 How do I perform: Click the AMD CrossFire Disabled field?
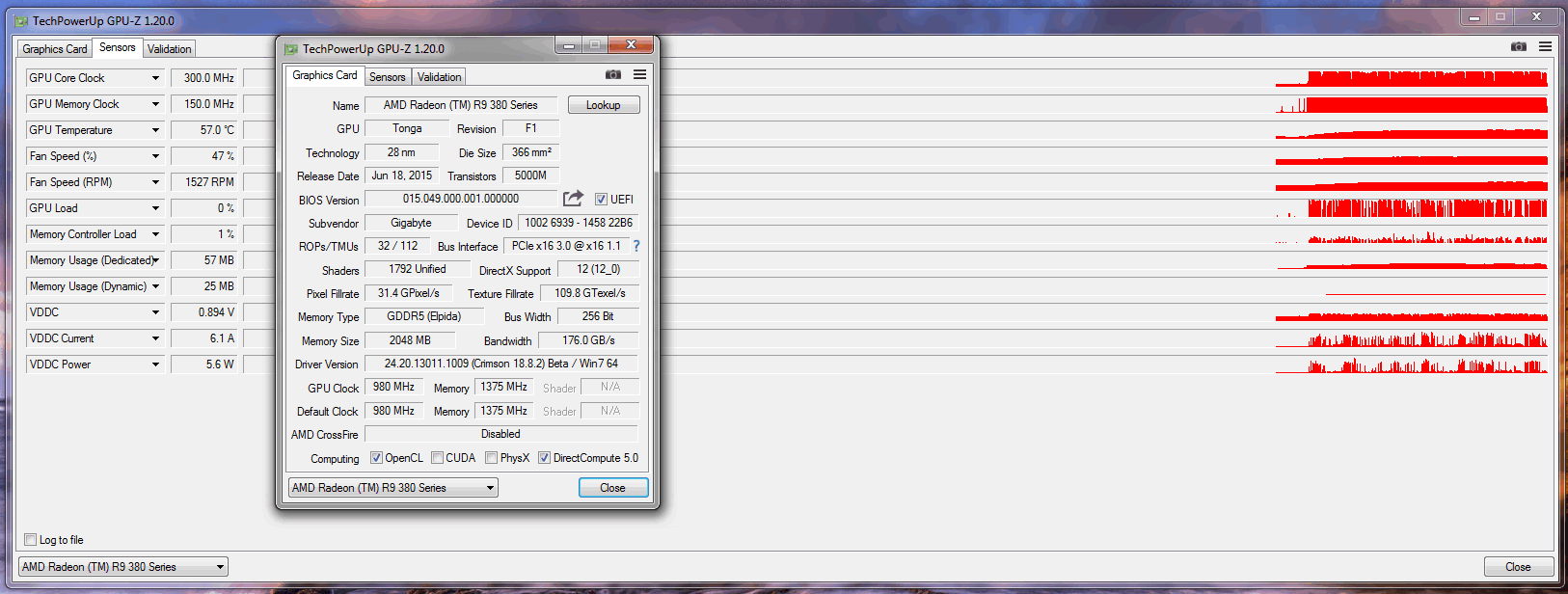[501, 434]
